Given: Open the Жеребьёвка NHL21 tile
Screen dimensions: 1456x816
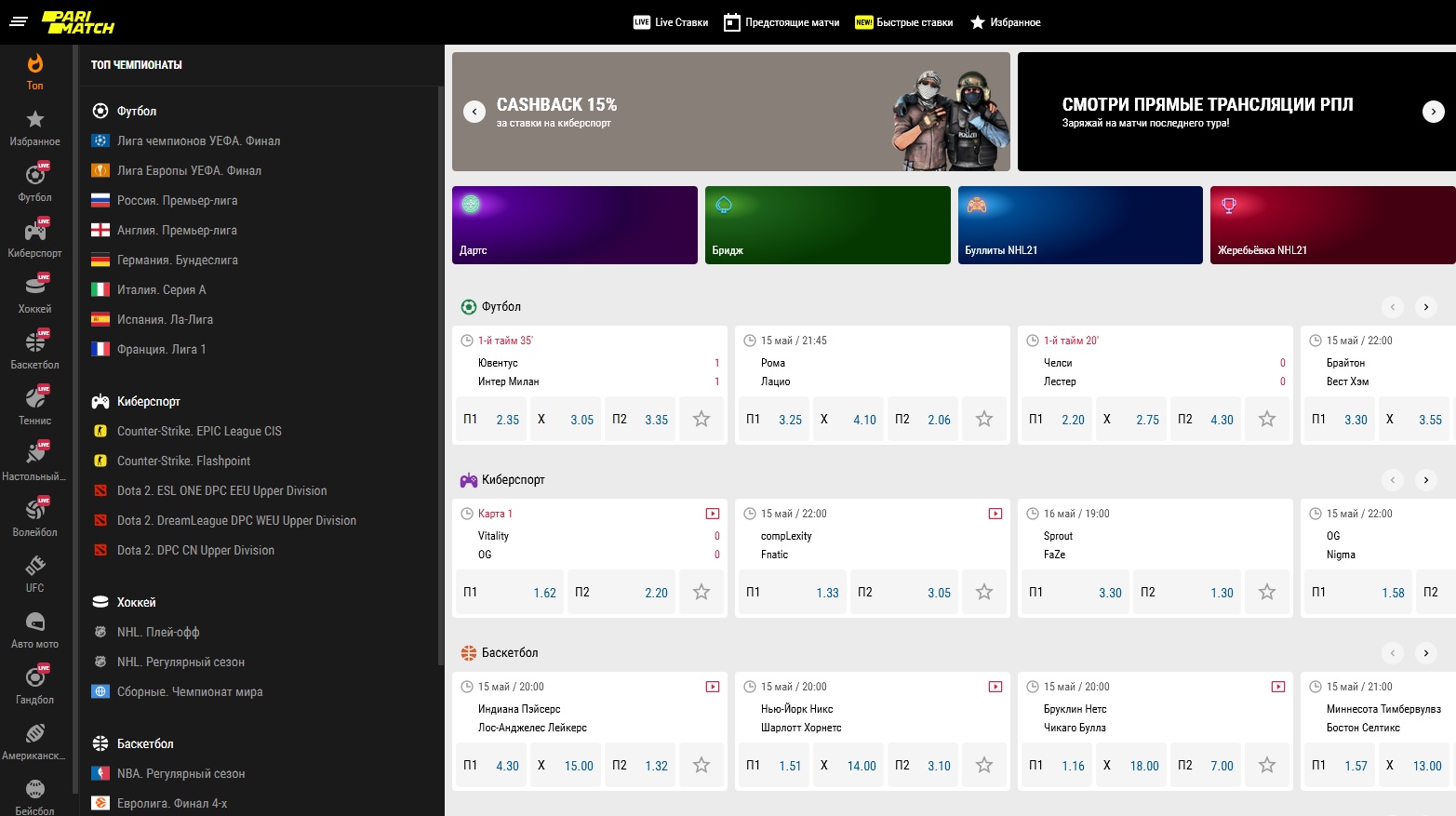Looking at the screenshot, I should (1333, 225).
